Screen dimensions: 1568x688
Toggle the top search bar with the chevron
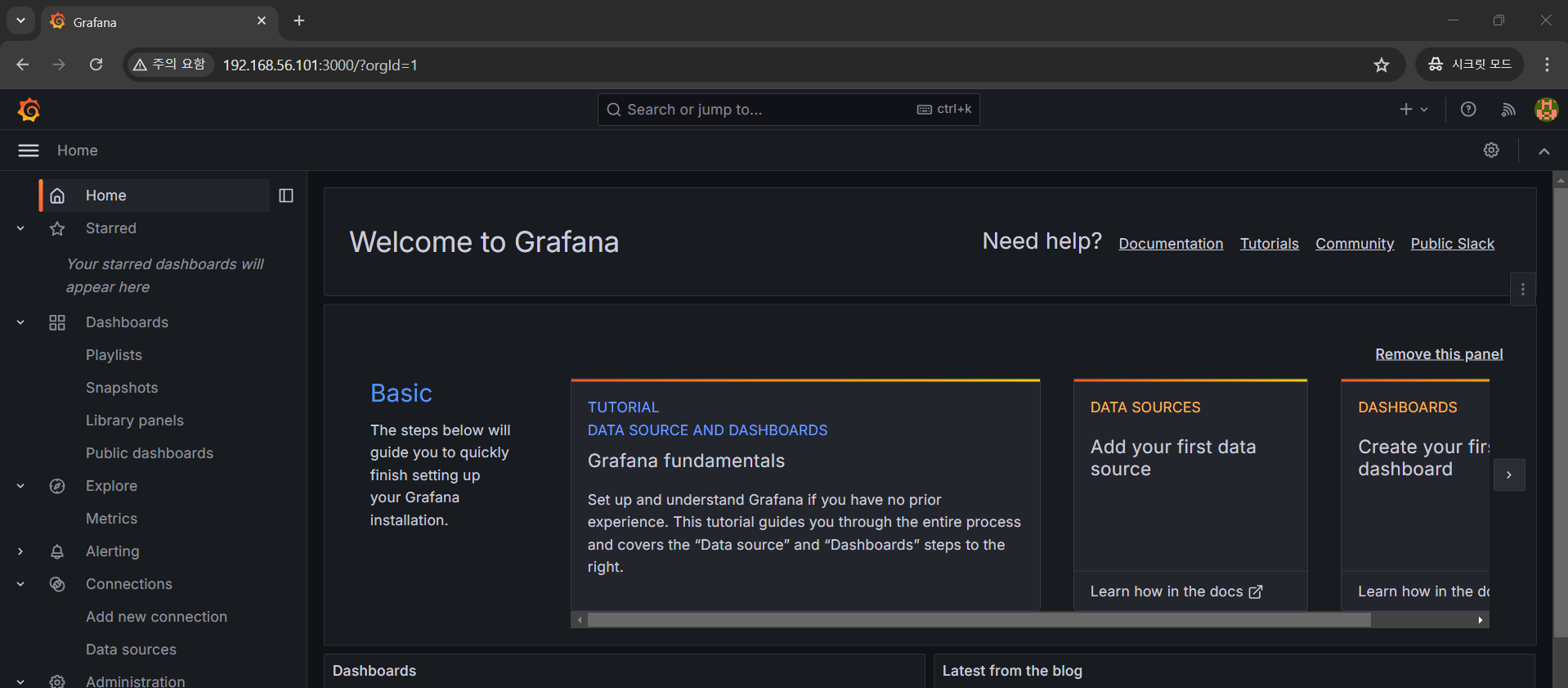tap(1544, 151)
